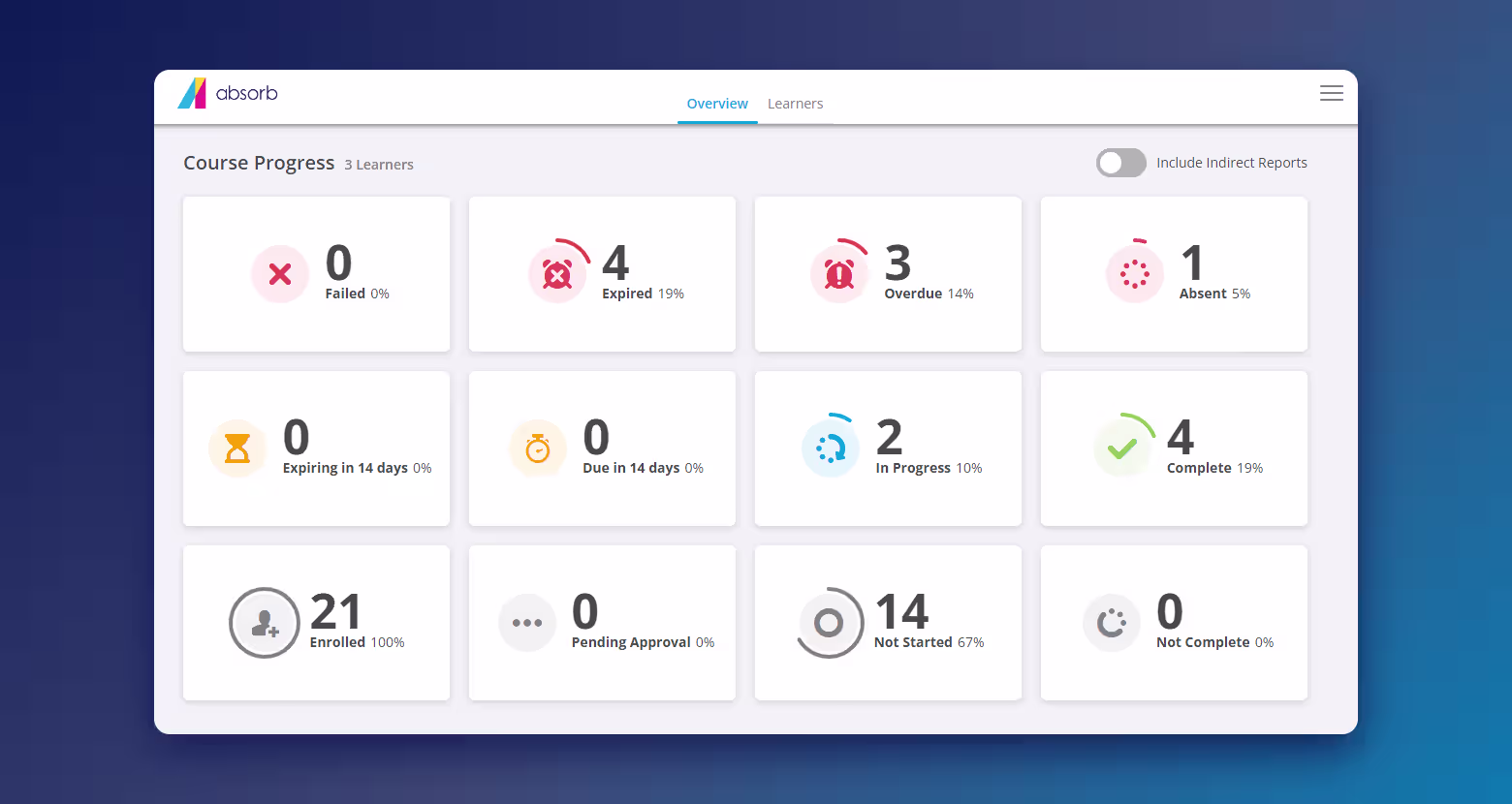Click the Course Progress heading

259,163
